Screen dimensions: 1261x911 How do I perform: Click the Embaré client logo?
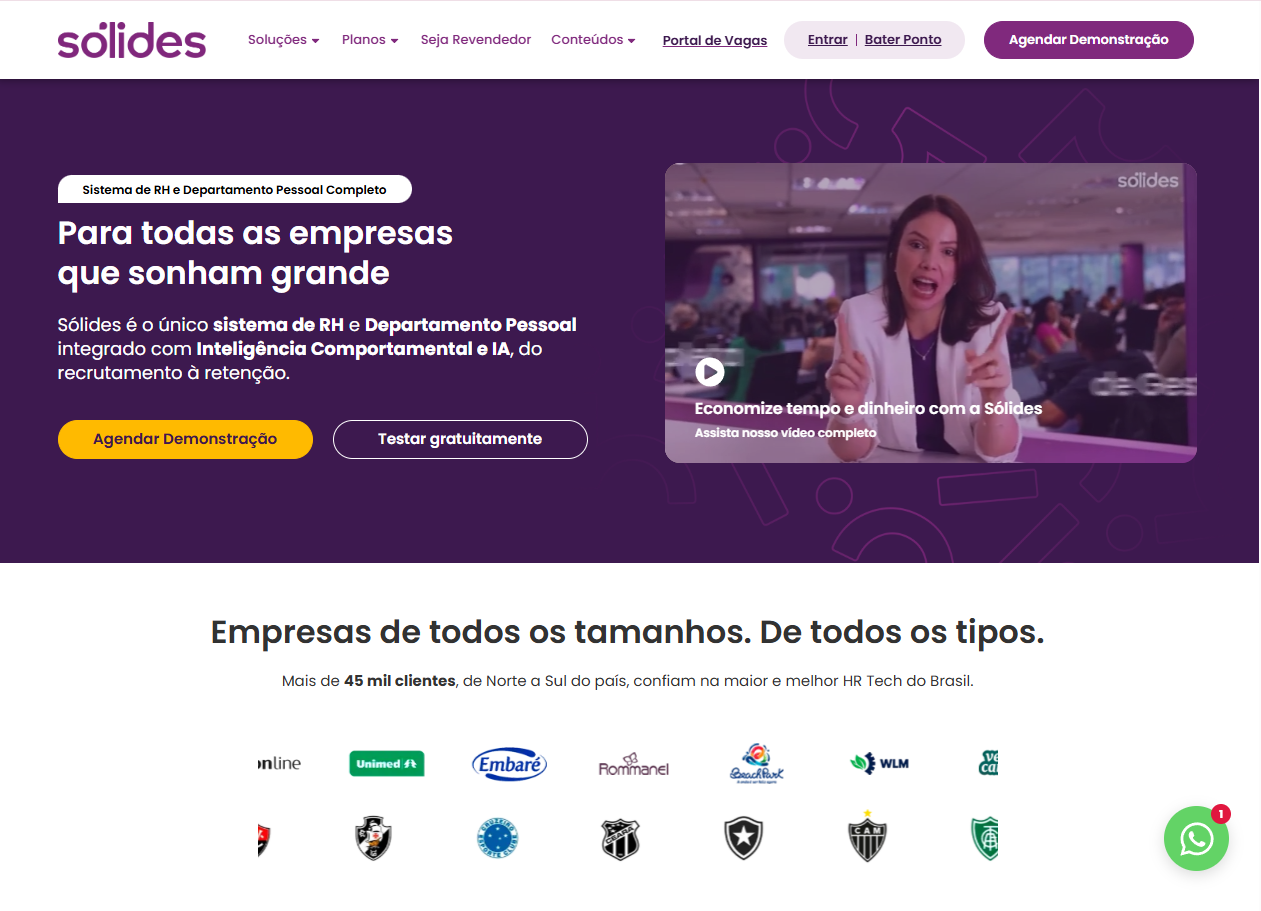pyautogui.click(x=509, y=765)
